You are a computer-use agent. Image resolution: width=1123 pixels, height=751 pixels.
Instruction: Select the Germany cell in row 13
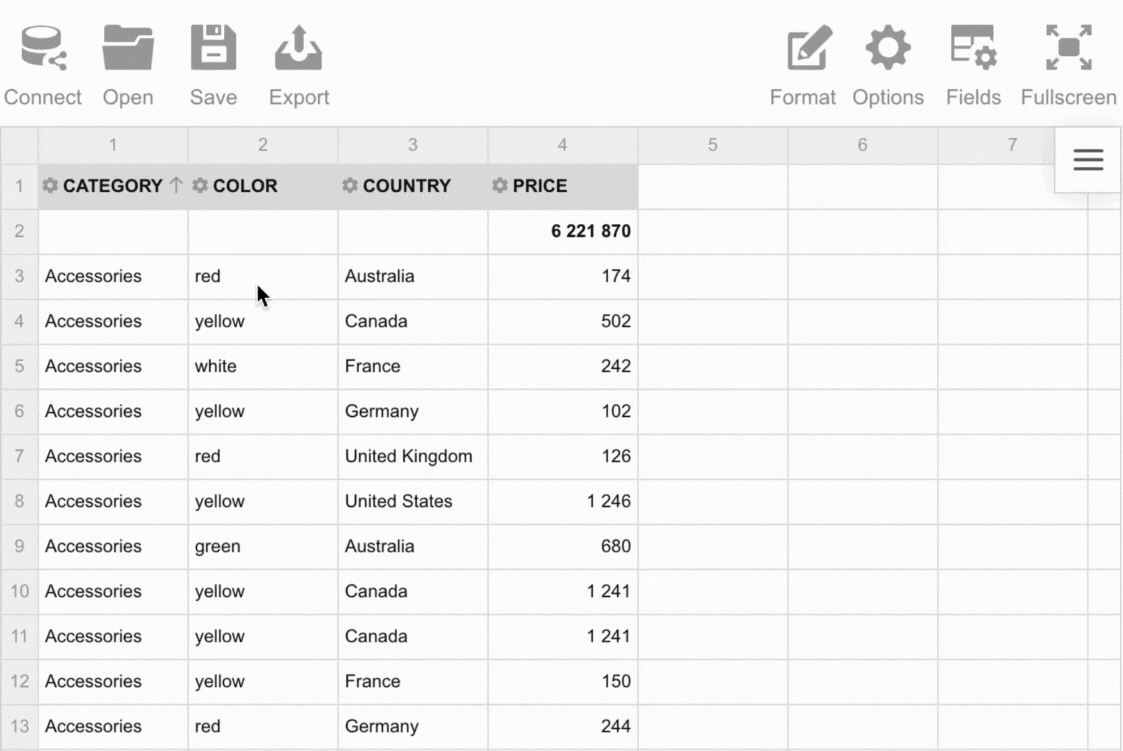click(413, 726)
